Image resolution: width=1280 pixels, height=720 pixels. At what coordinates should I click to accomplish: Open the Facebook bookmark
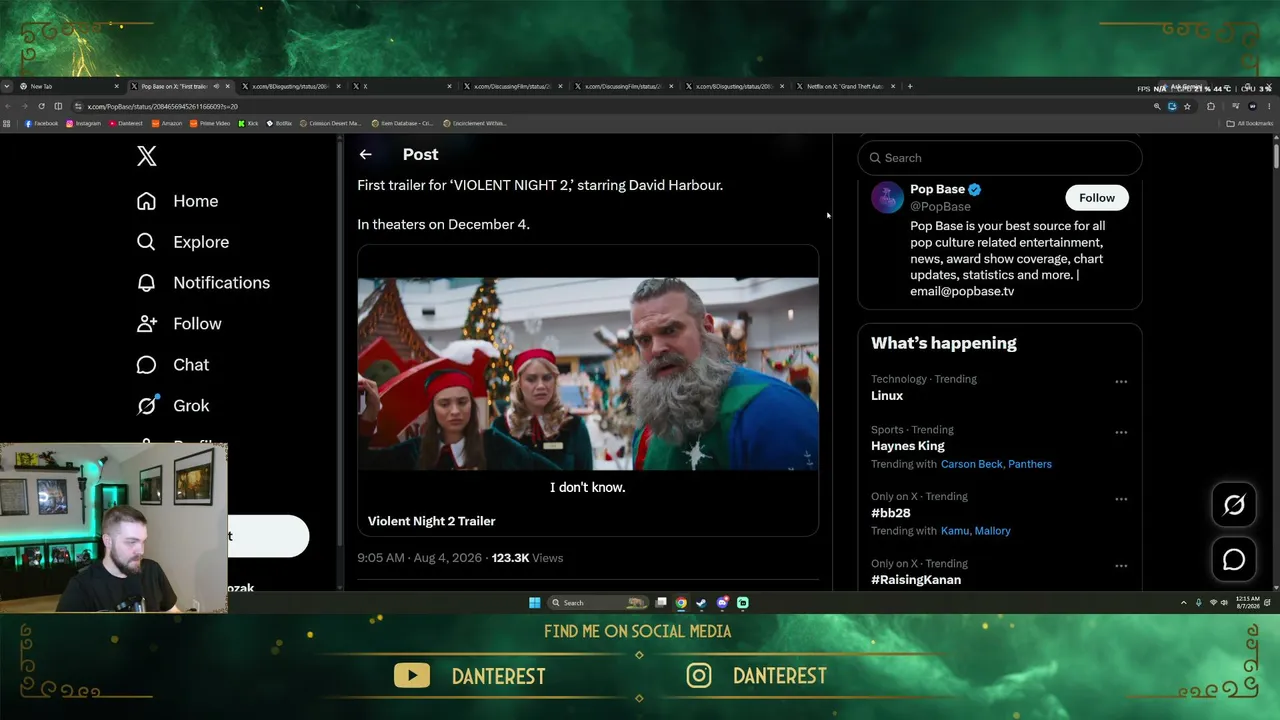(x=41, y=124)
